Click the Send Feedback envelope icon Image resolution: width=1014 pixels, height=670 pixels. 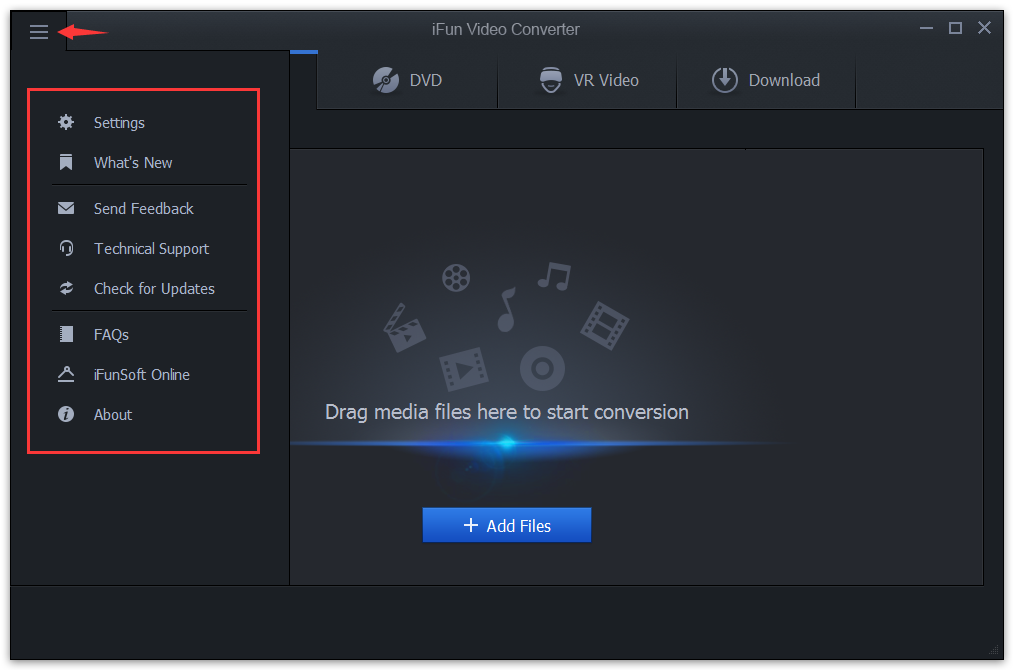pyautogui.click(x=66, y=208)
